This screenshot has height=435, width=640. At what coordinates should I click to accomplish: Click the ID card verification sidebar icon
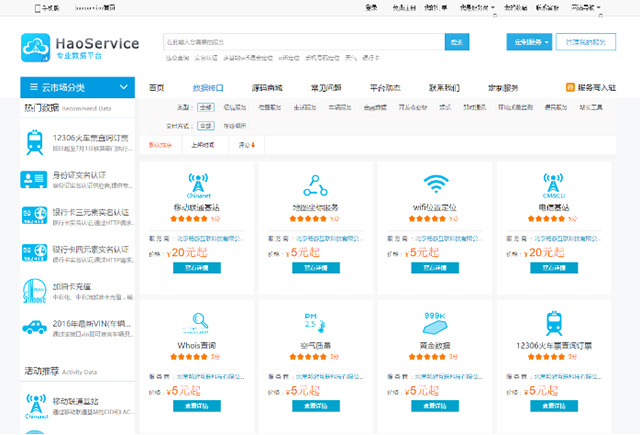[34, 179]
